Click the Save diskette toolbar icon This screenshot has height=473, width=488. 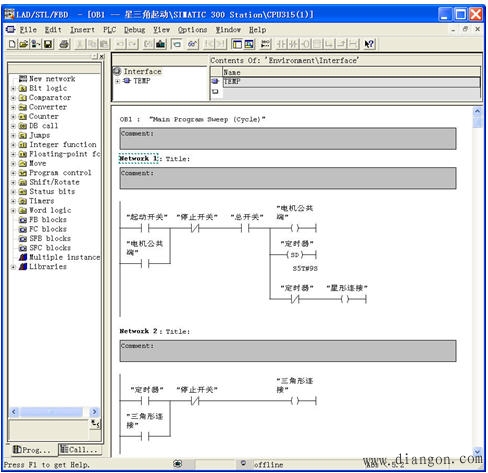[x=48, y=44]
